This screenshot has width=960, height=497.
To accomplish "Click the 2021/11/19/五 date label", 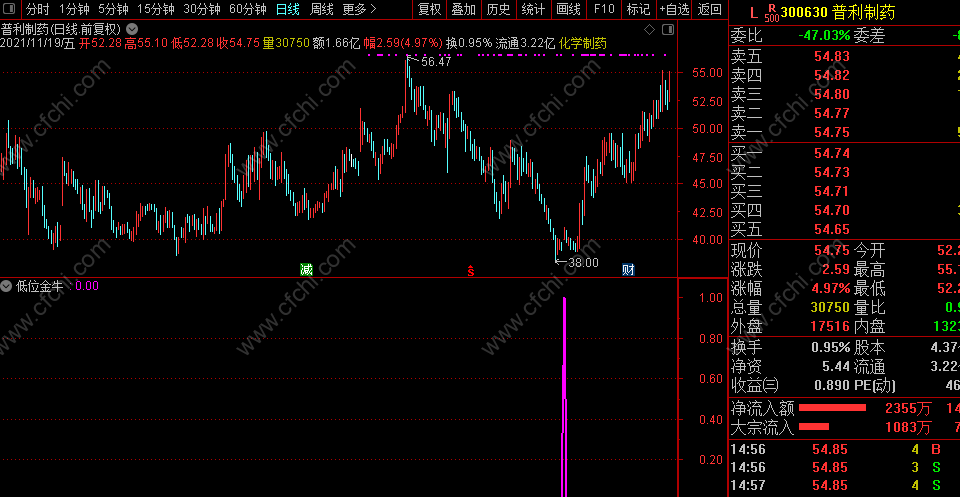I will [x=38, y=43].
